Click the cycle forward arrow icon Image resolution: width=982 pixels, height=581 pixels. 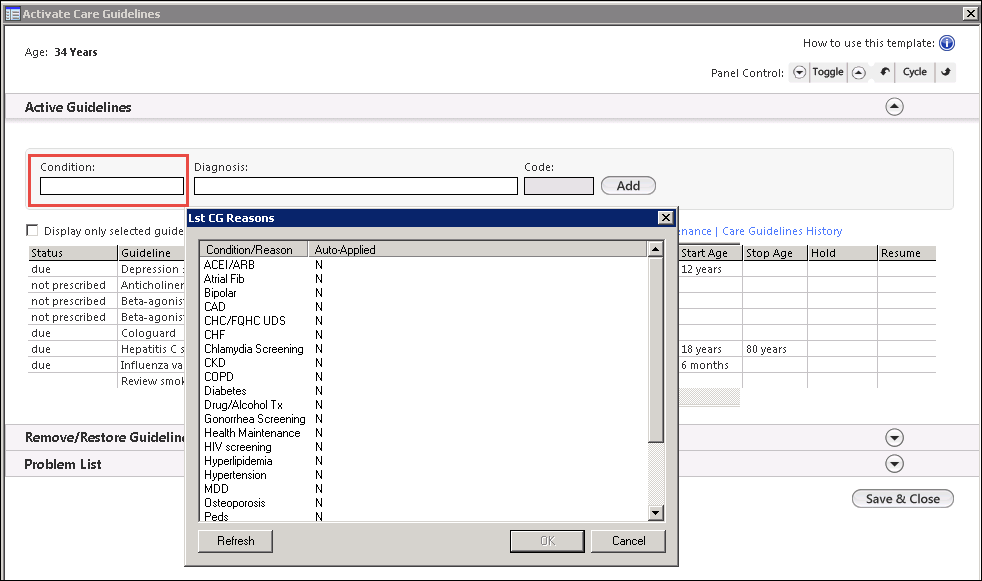tap(945, 73)
